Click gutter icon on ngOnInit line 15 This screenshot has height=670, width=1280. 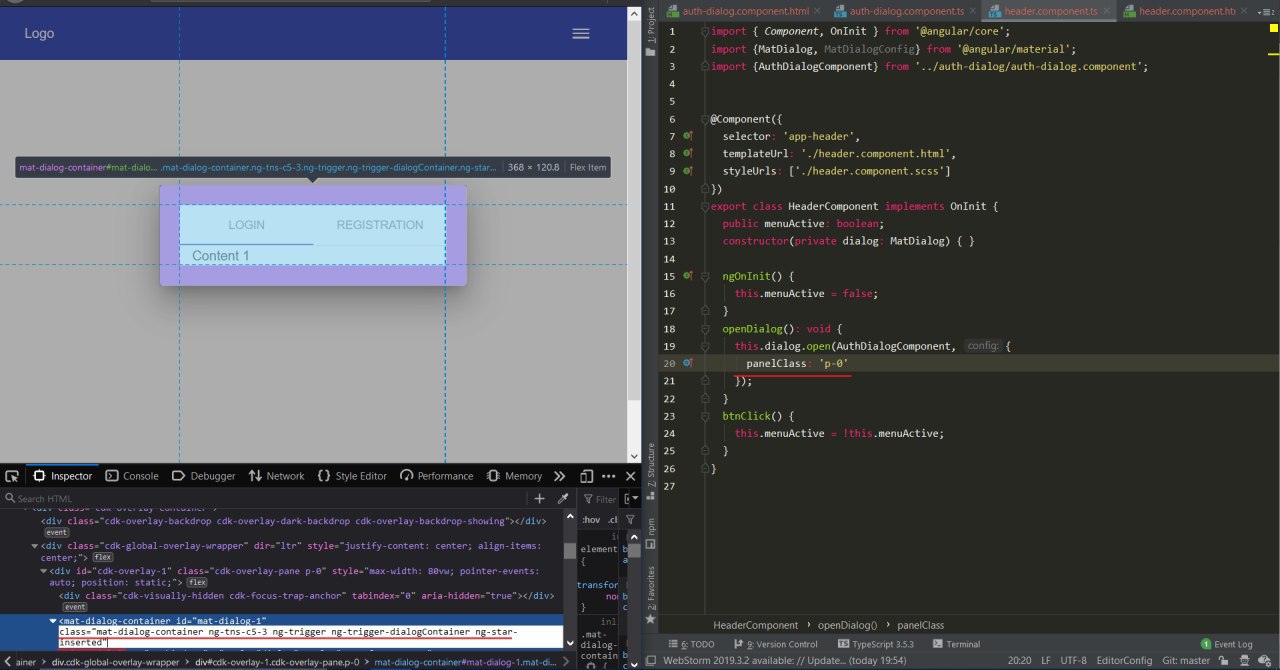687,275
